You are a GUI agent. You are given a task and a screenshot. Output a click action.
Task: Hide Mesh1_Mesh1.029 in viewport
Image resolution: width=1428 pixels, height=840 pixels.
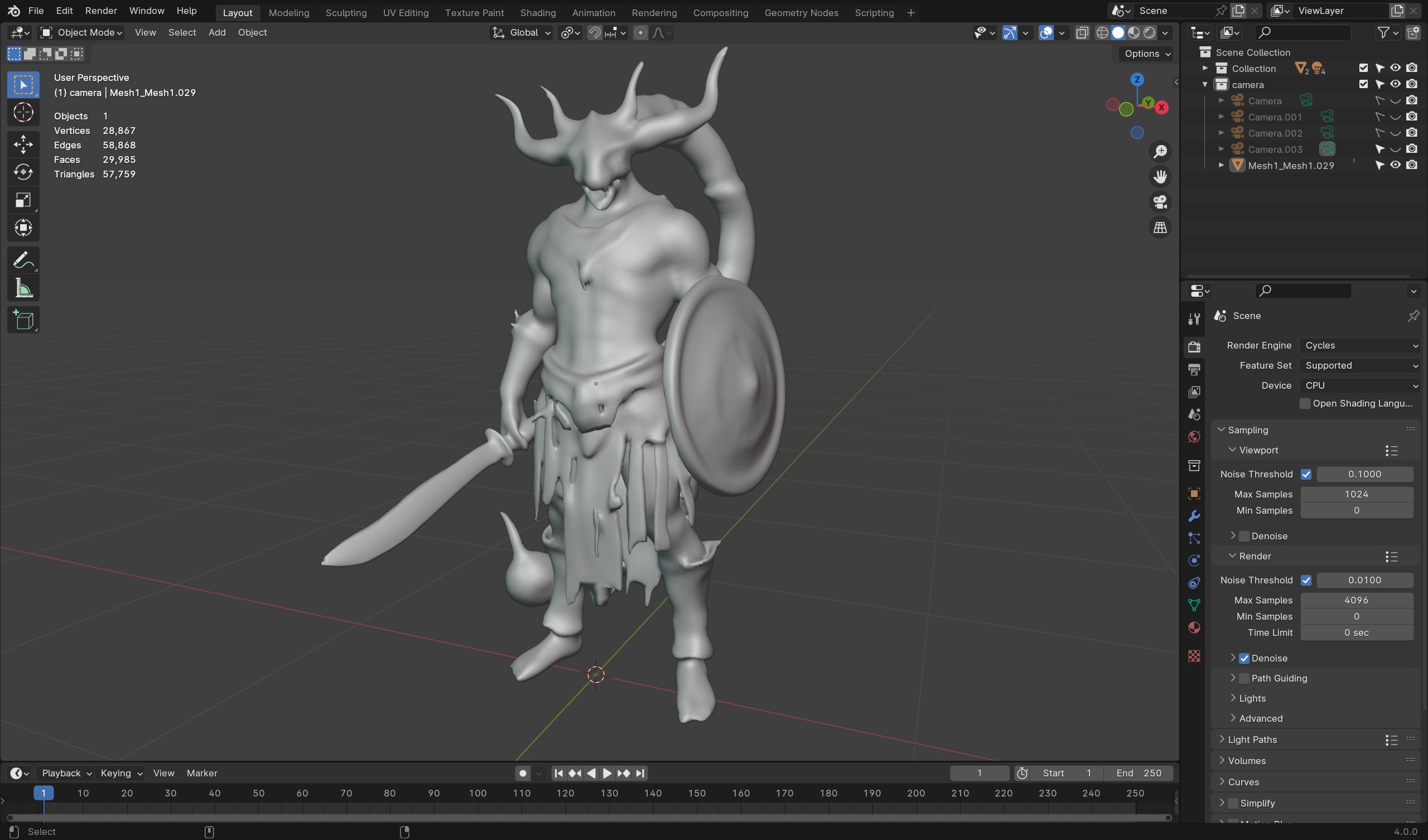coord(1395,165)
